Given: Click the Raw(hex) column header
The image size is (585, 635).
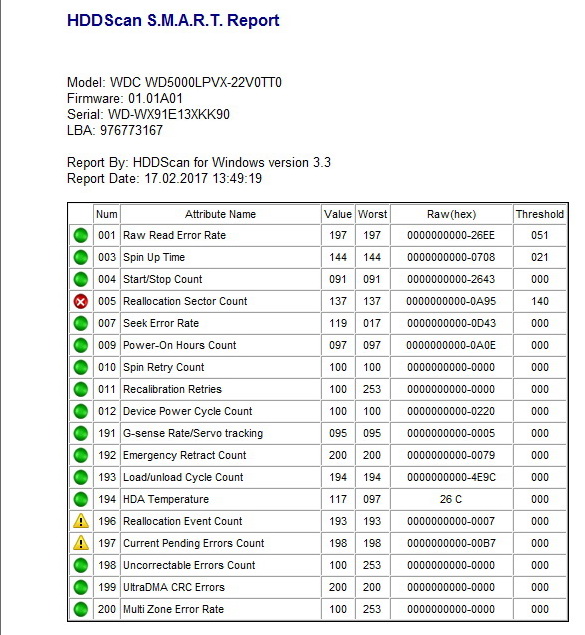Looking at the screenshot, I should [451, 214].
